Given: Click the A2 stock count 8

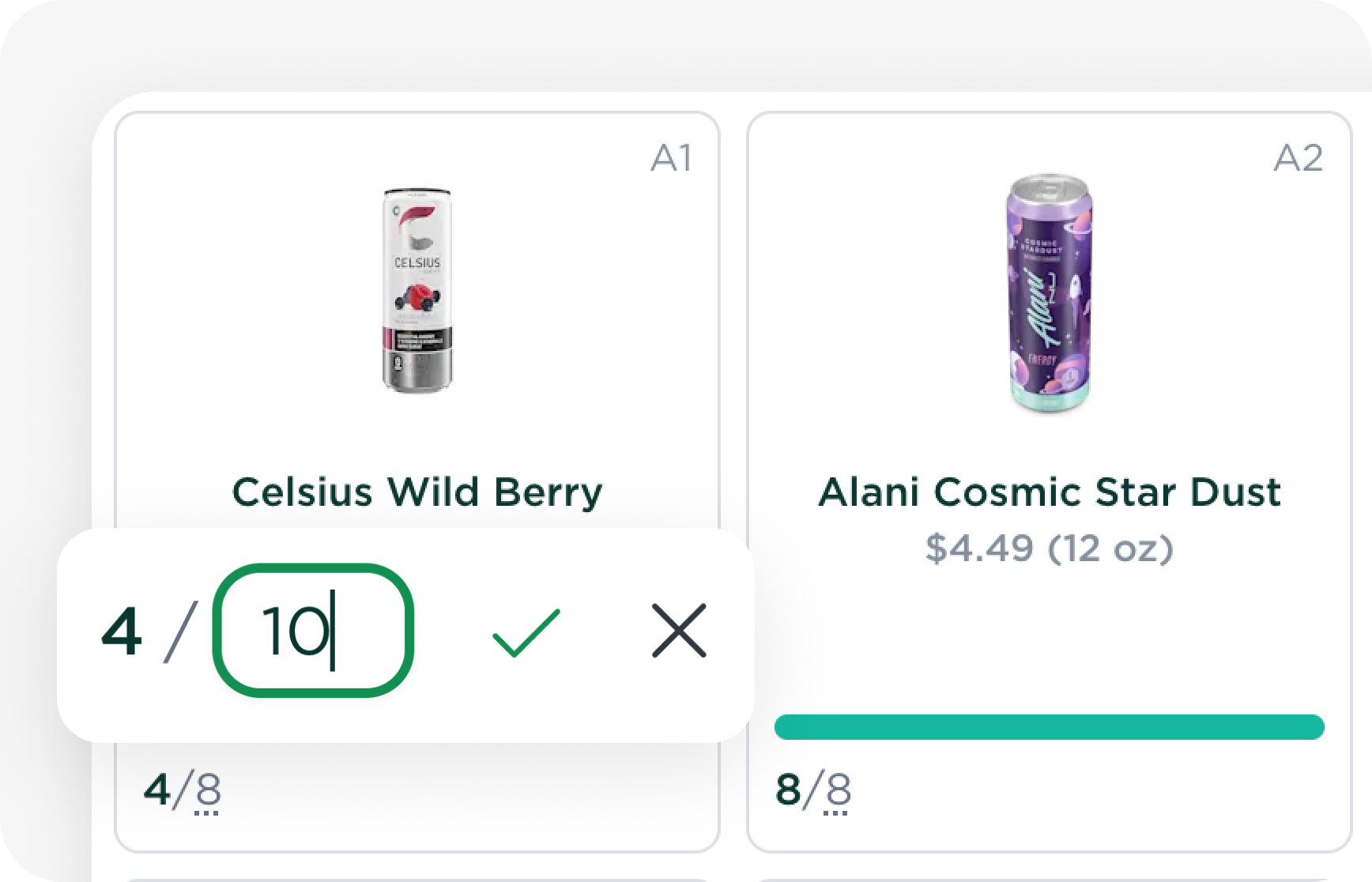Looking at the screenshot, I should (789, 790).
